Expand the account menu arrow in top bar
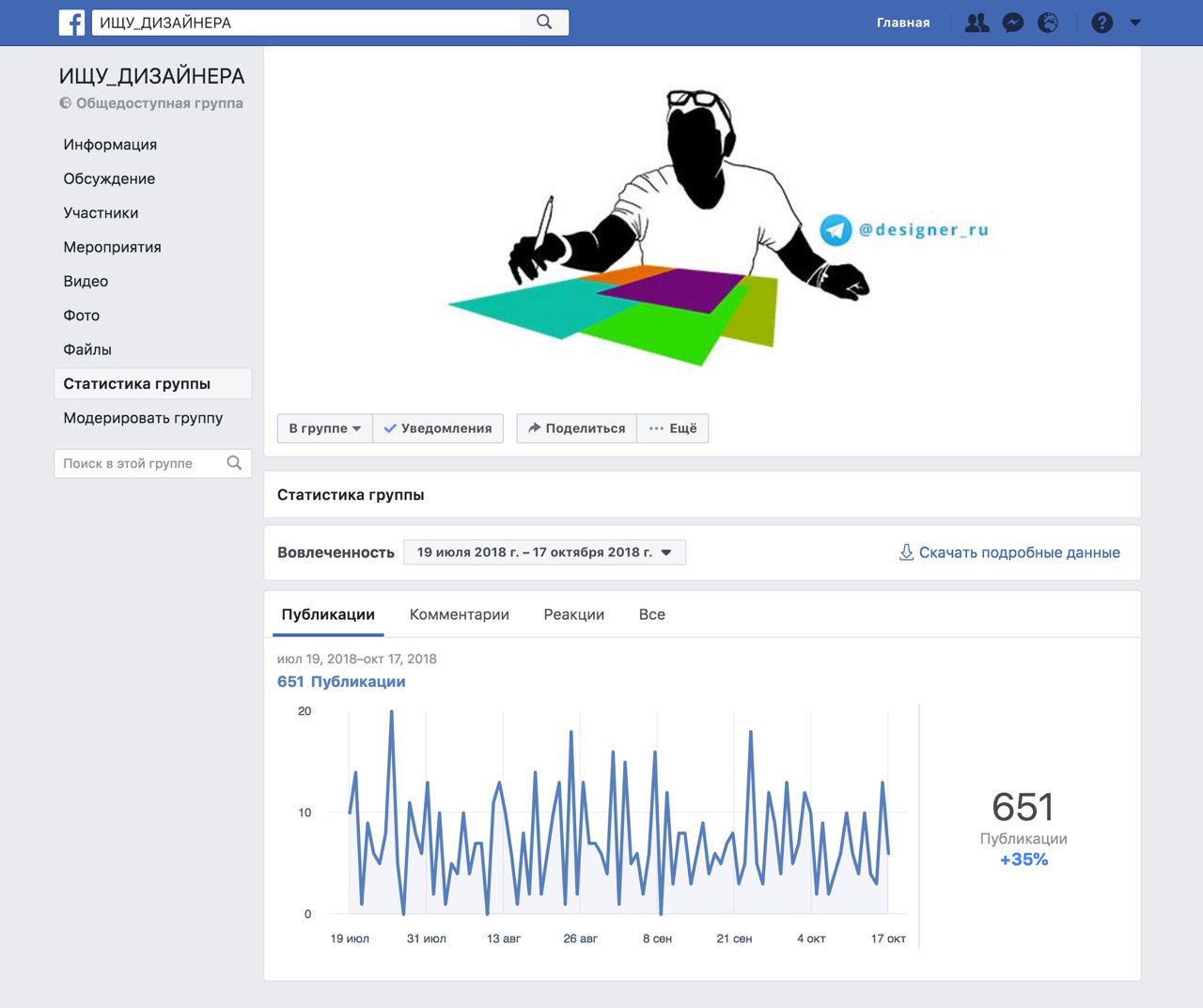This screenshot has height=1008, width=1203. pyautogui.click(x=1135, y=23)
